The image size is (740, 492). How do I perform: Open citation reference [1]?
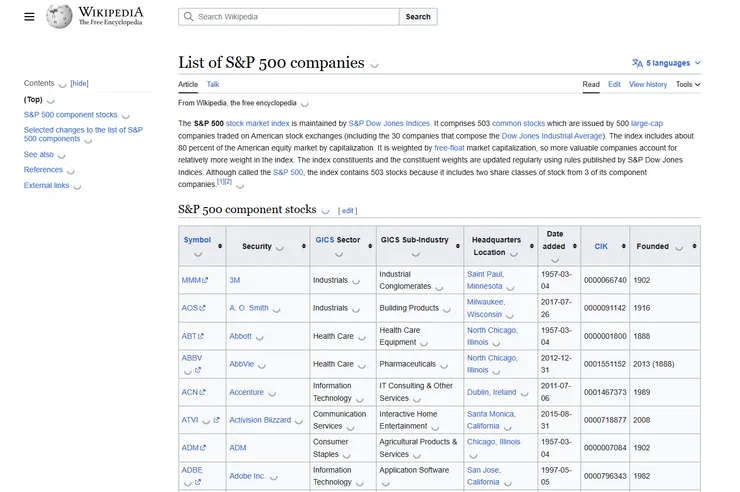click(220, 182)
